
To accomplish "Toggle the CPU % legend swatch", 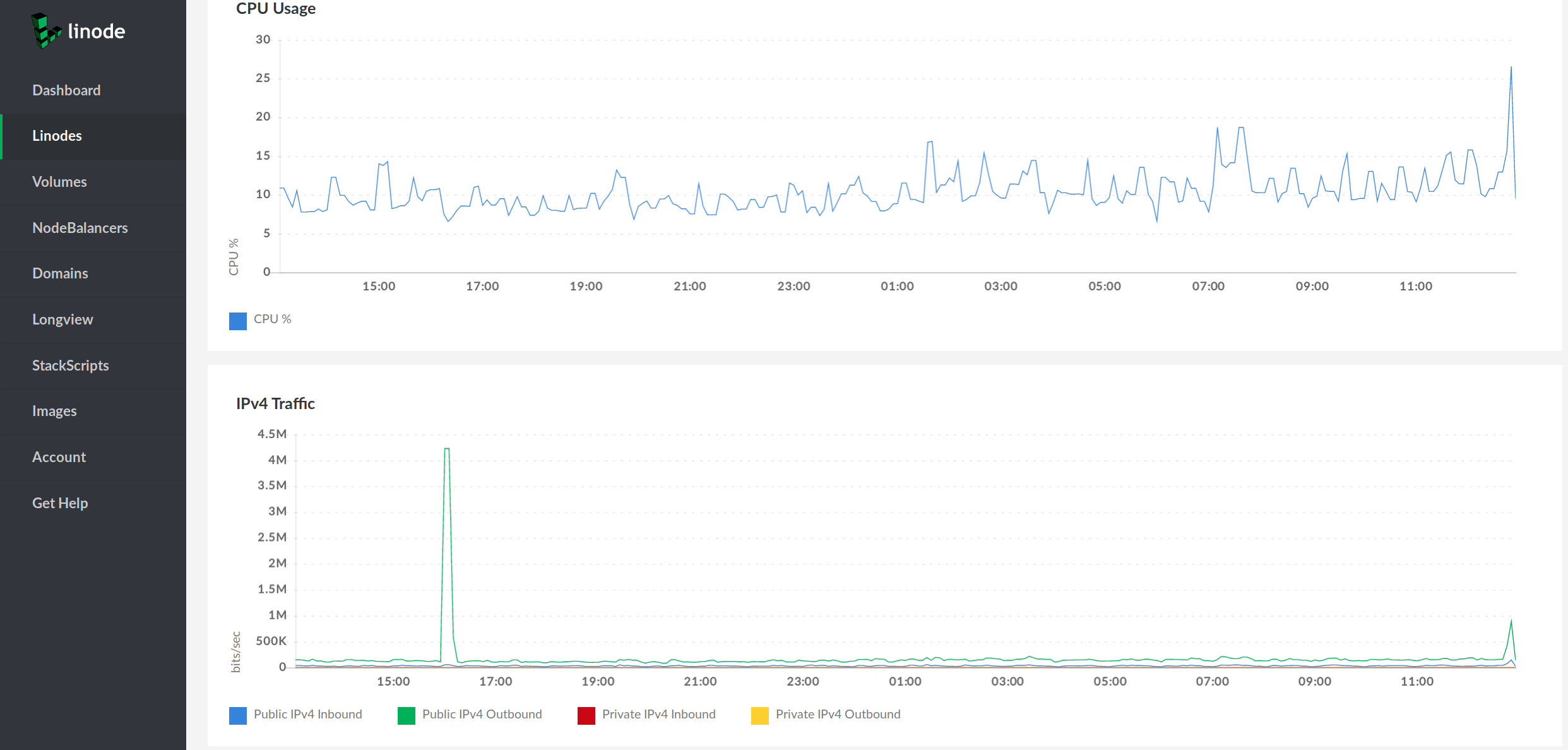I will coord(238,321).
